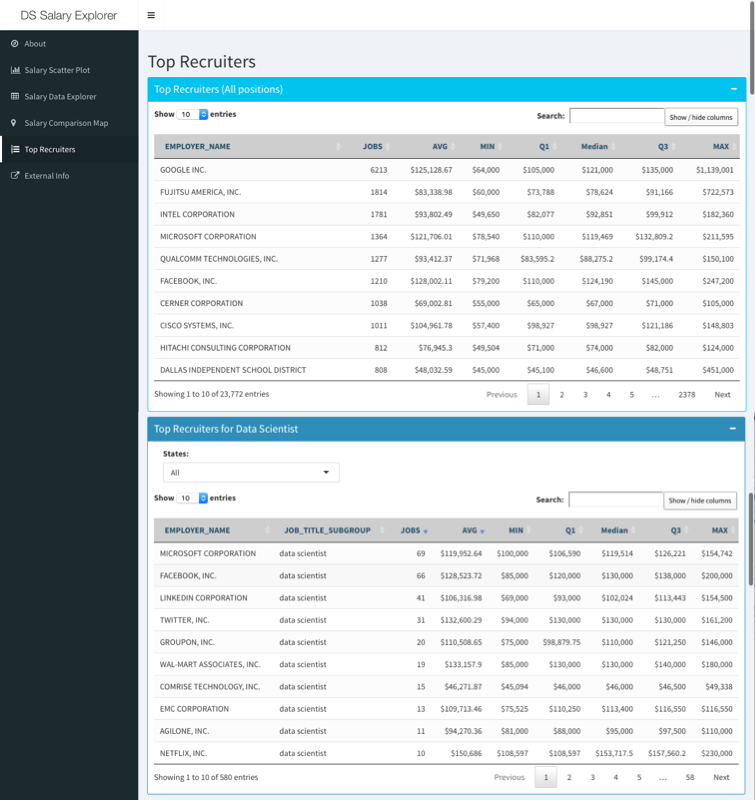Select CERNER CORPORATION row
This screenshot has width=755, height=800.
[447, 303]
